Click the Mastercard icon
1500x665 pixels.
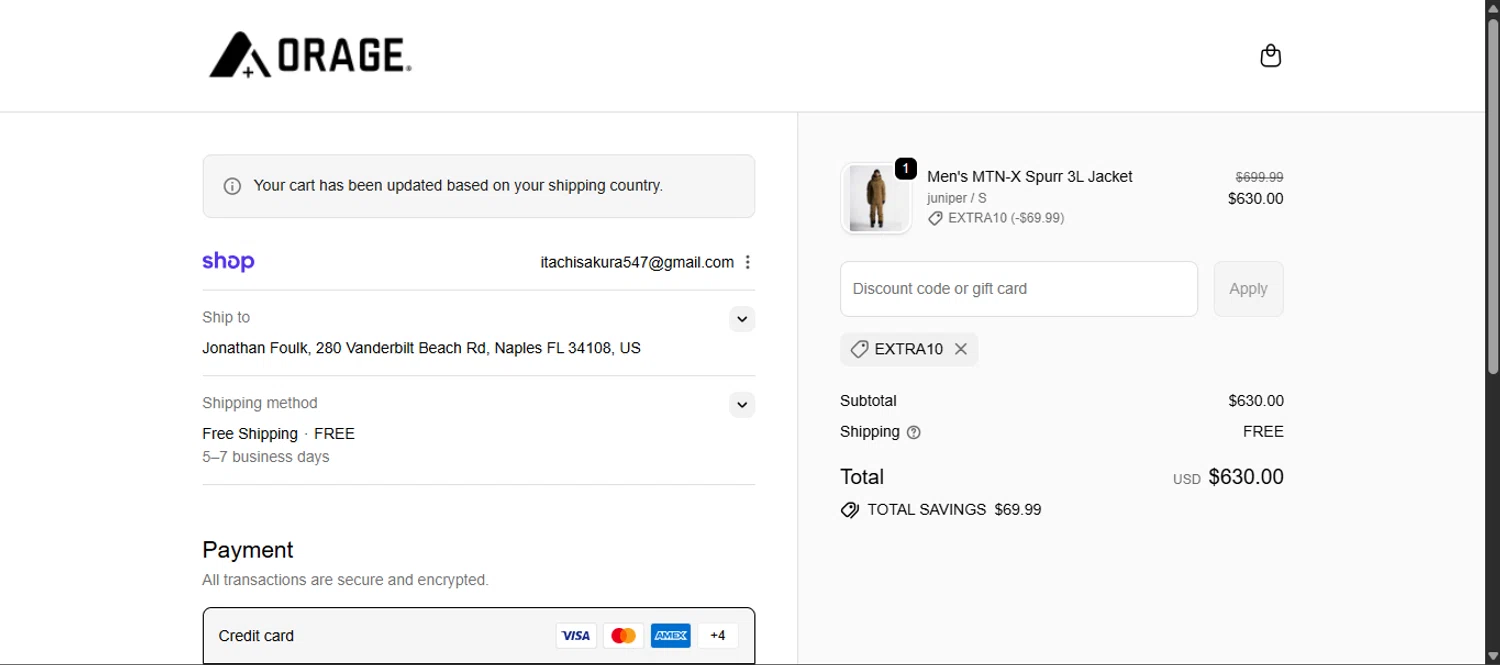tap(623, 635)
